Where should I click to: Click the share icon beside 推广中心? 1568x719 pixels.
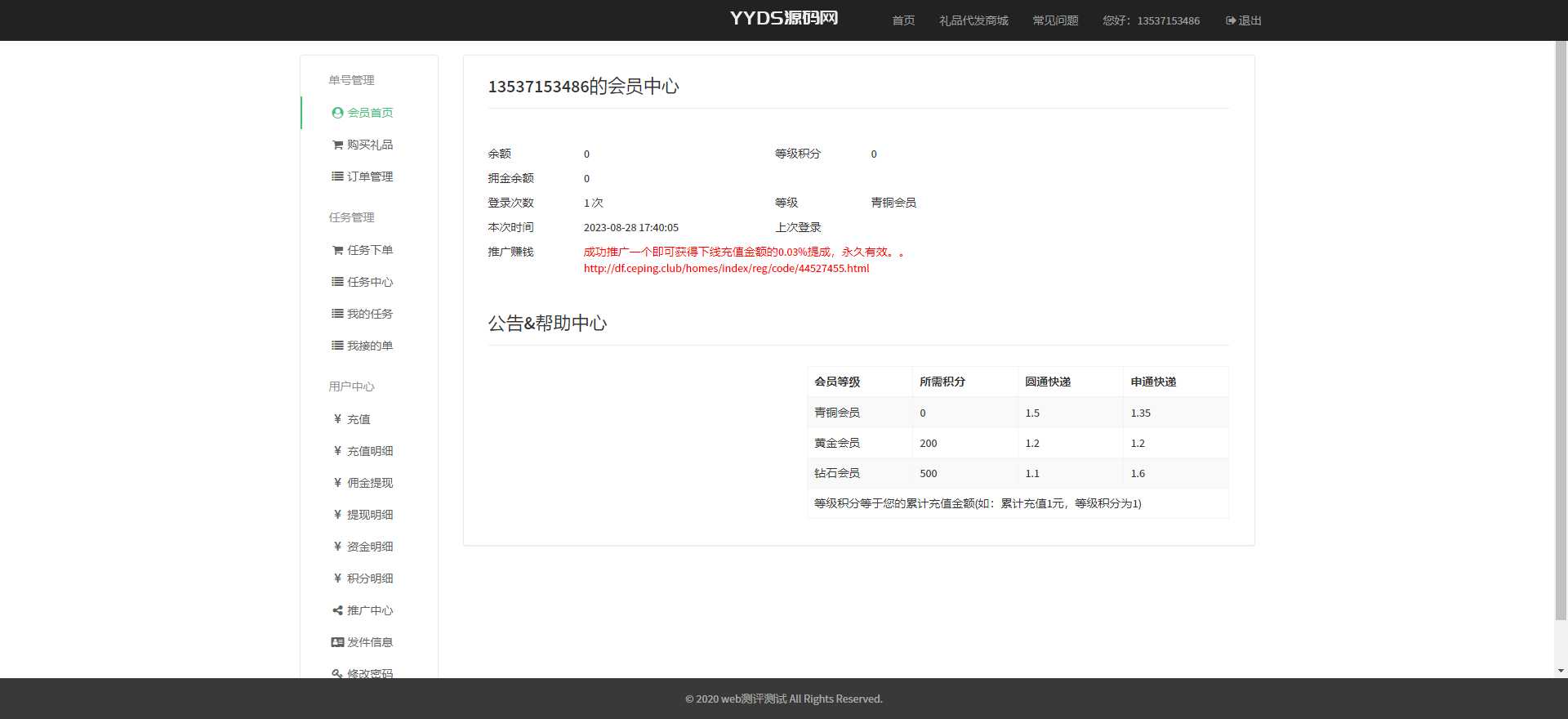pos(337,610)
